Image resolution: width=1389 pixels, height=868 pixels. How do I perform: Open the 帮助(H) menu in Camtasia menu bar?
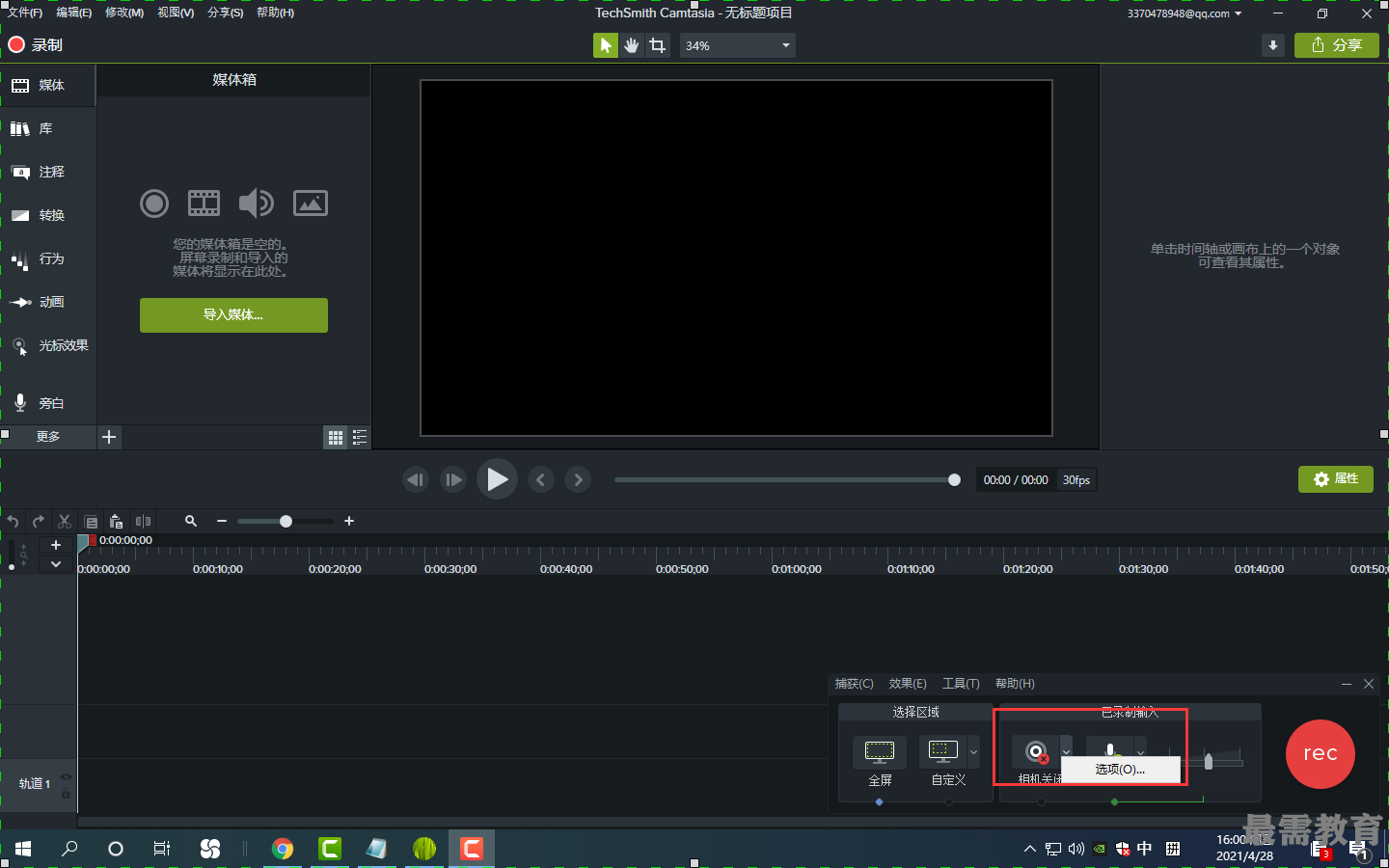[276, 13]
